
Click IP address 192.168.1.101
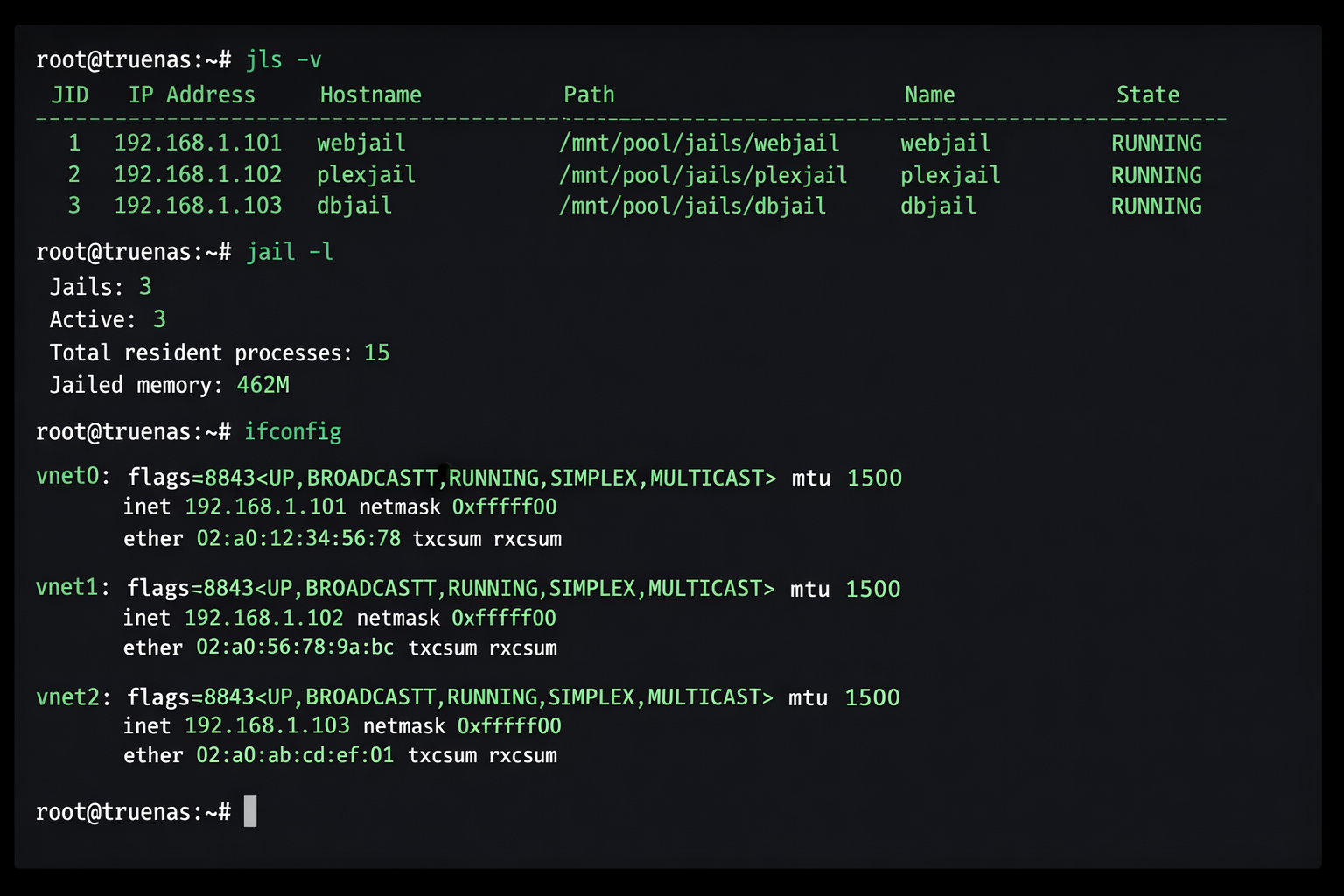[x=198, y=143]
